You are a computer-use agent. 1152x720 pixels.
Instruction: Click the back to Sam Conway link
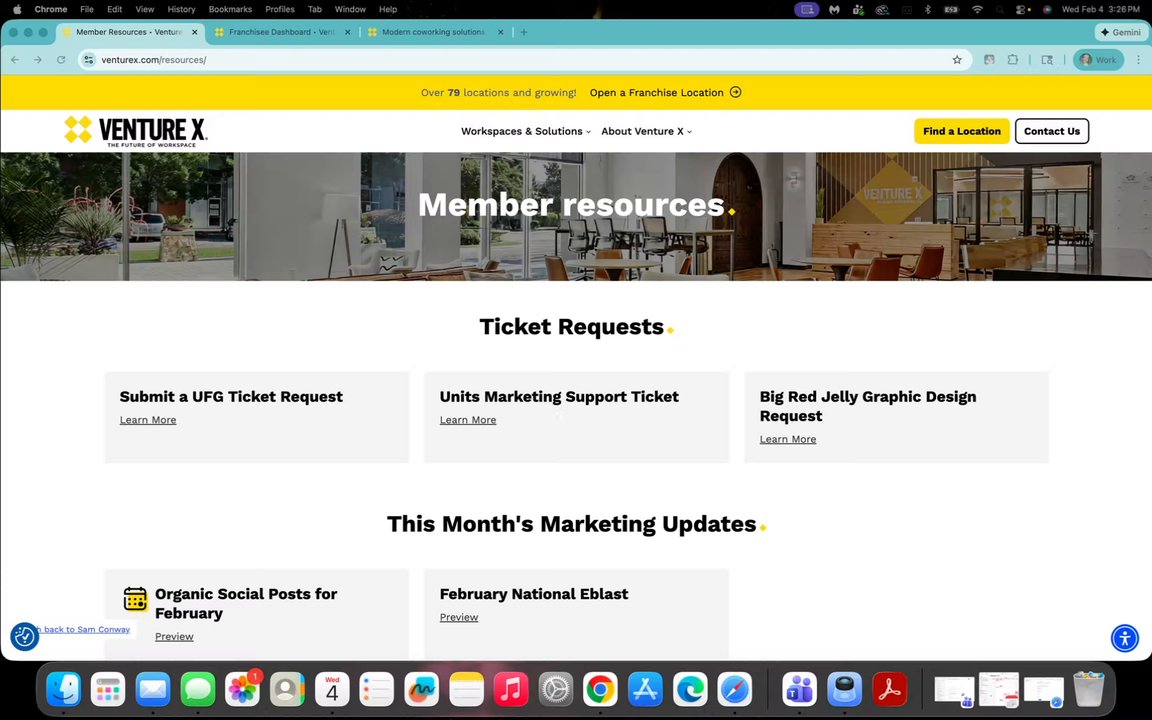84,629
